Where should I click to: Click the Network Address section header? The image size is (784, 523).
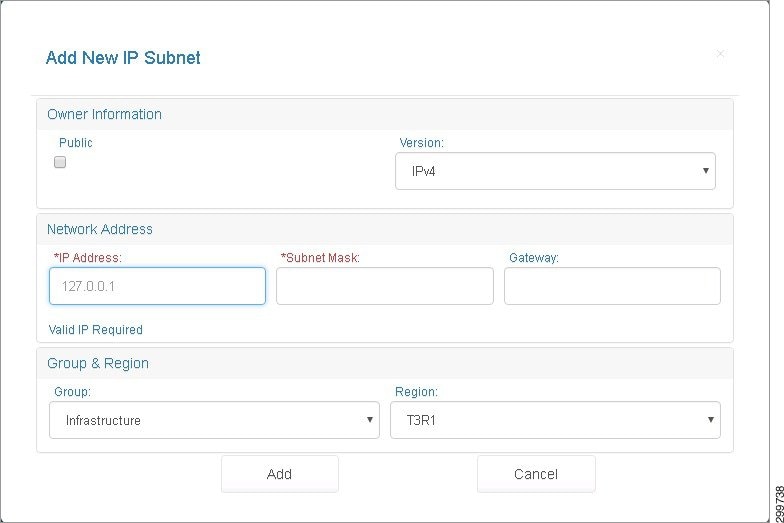click(100, 230)
